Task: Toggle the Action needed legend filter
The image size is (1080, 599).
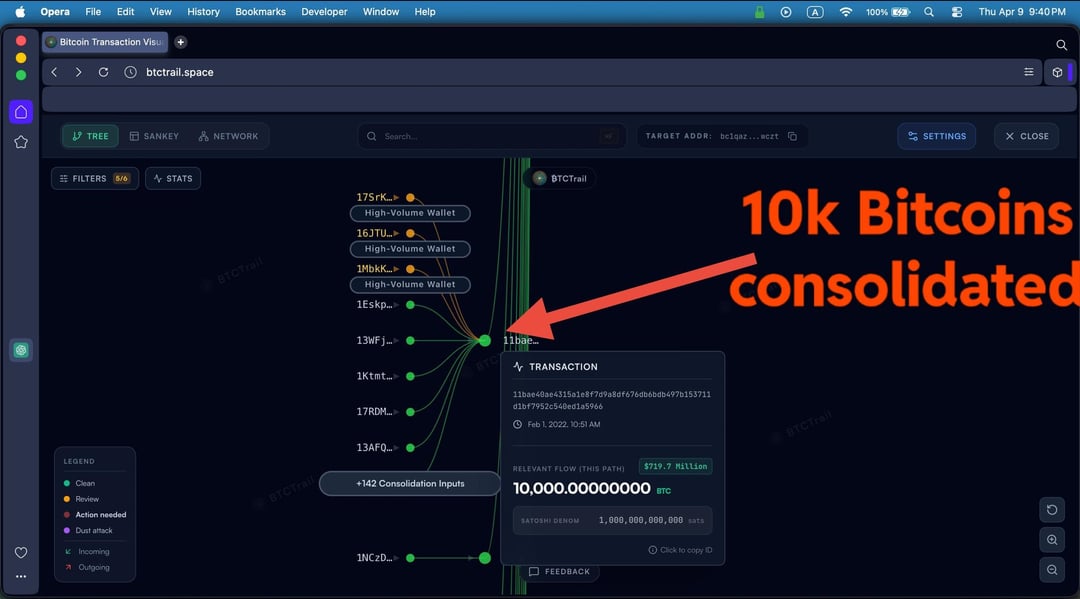Action: tap(100, 515)
